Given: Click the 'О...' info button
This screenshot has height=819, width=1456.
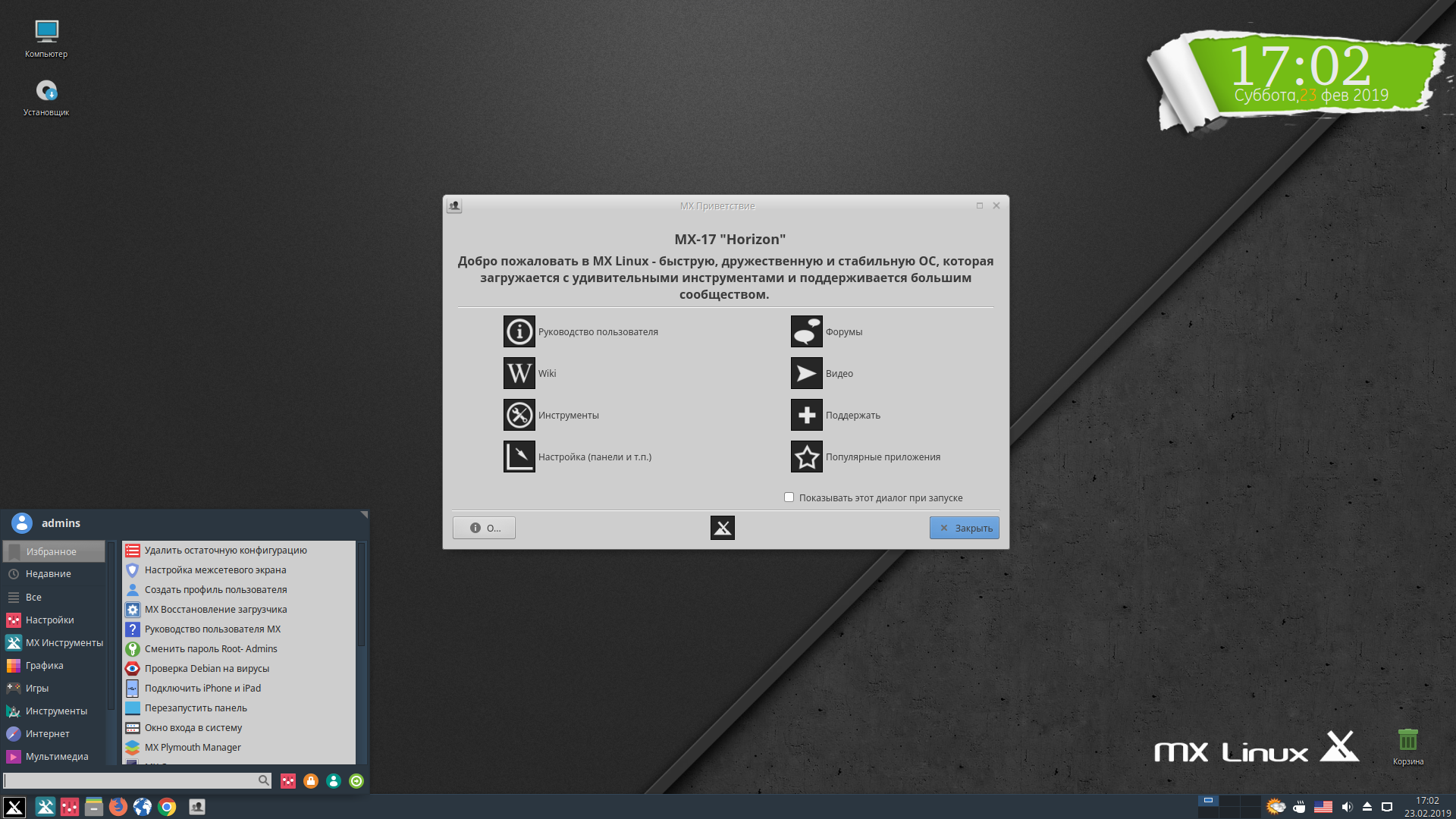Looking at the screenshot, I should [484, 527].
